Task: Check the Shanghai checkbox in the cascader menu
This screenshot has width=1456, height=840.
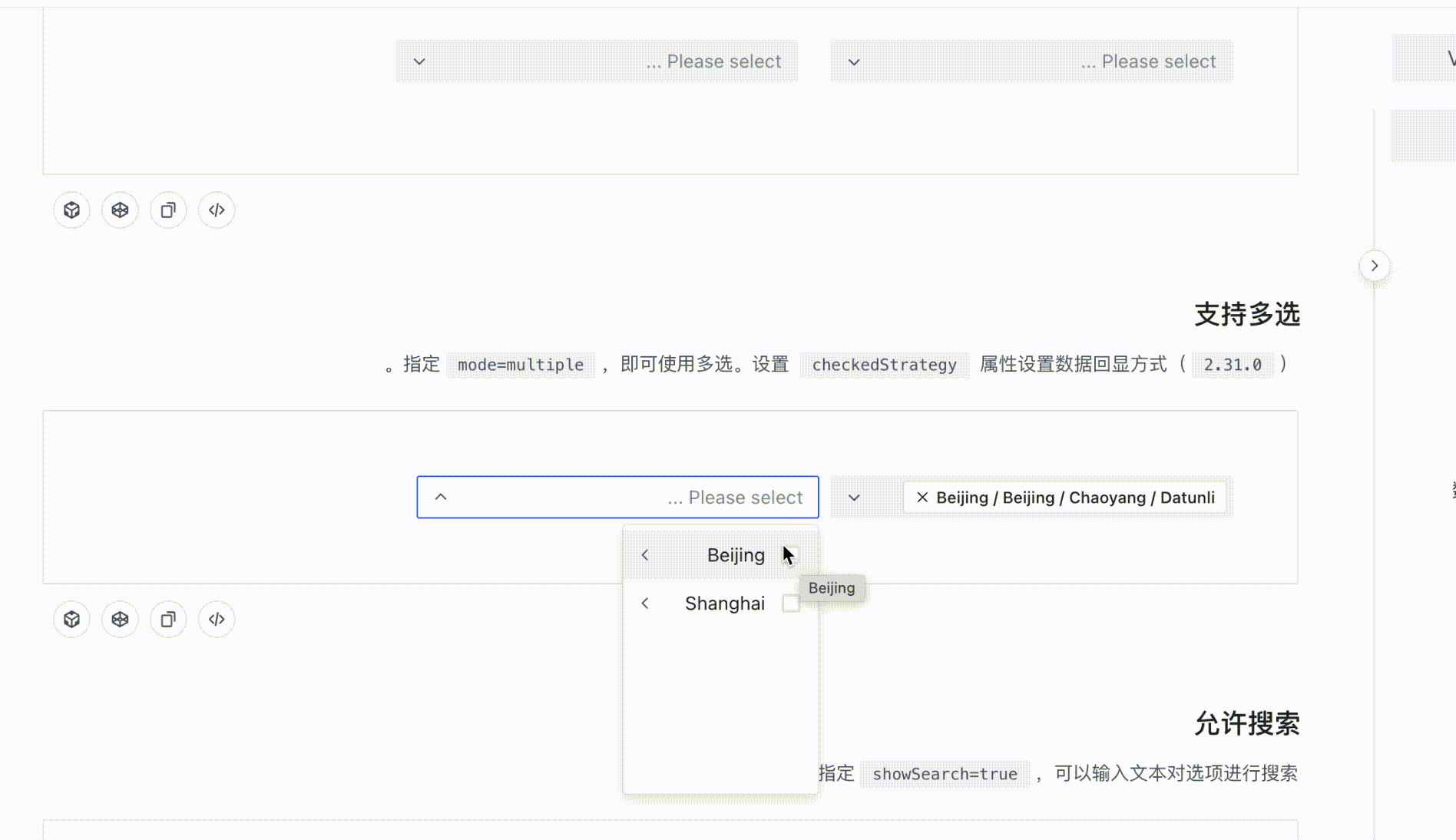Action: [x=791, y=604]
